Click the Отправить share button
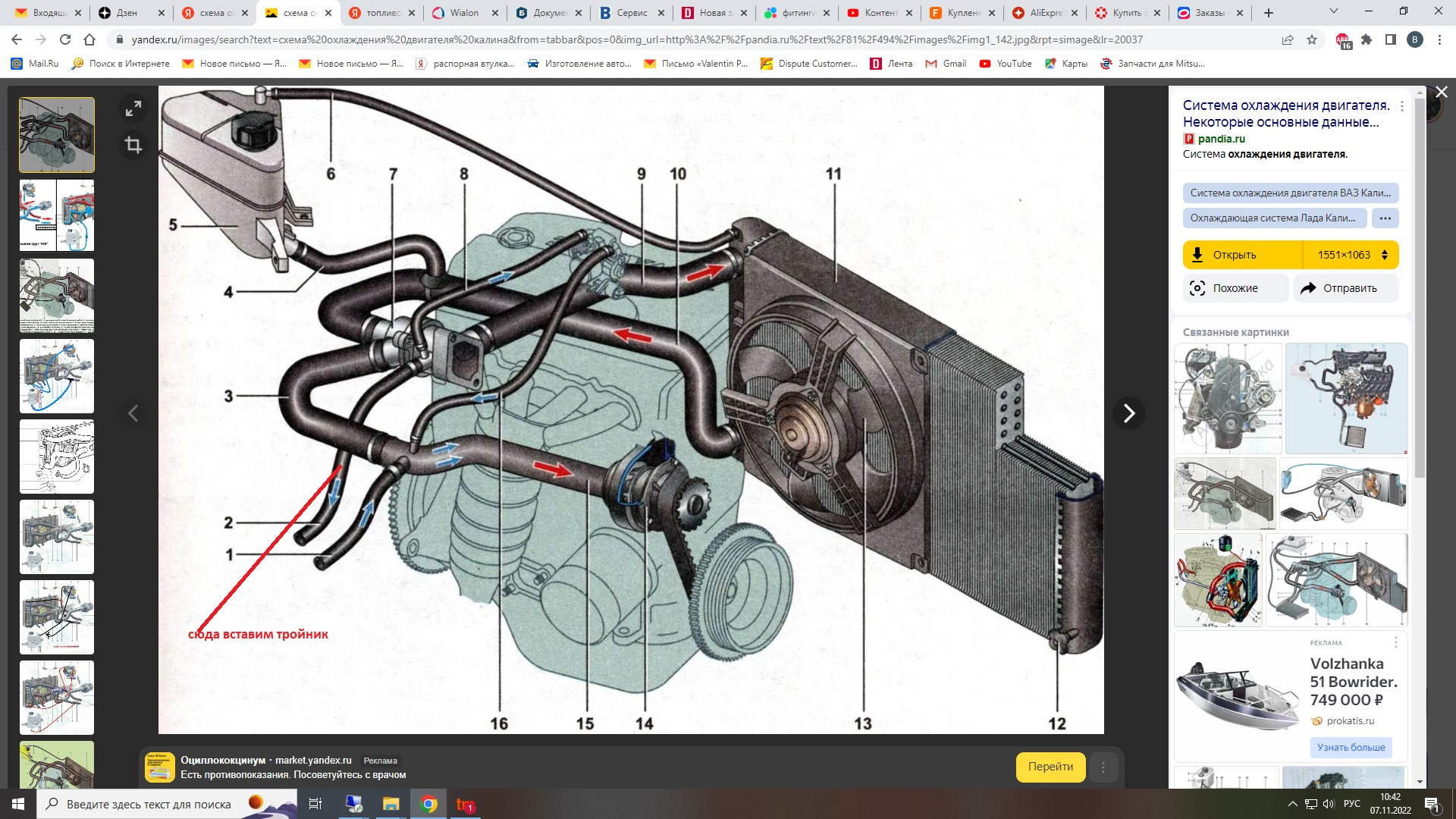1456x819 pixels. [1345, 288]
